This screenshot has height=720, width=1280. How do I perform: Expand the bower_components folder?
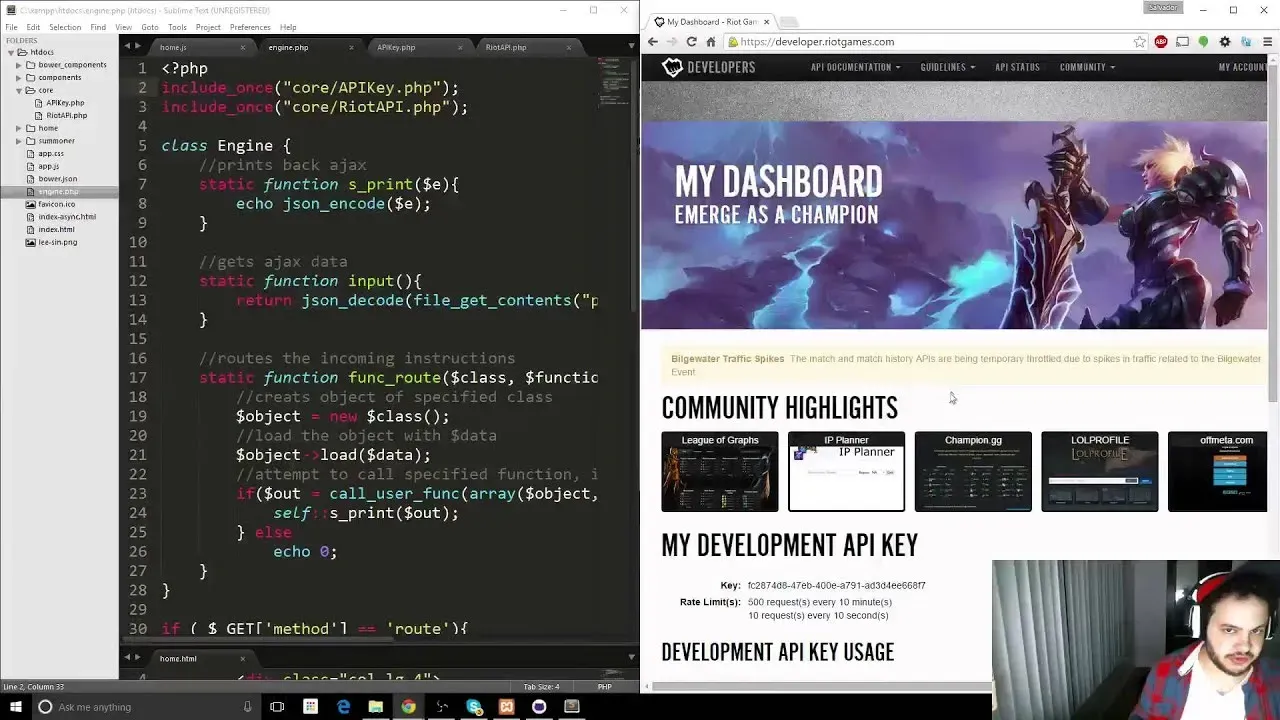tap(18, 65)
